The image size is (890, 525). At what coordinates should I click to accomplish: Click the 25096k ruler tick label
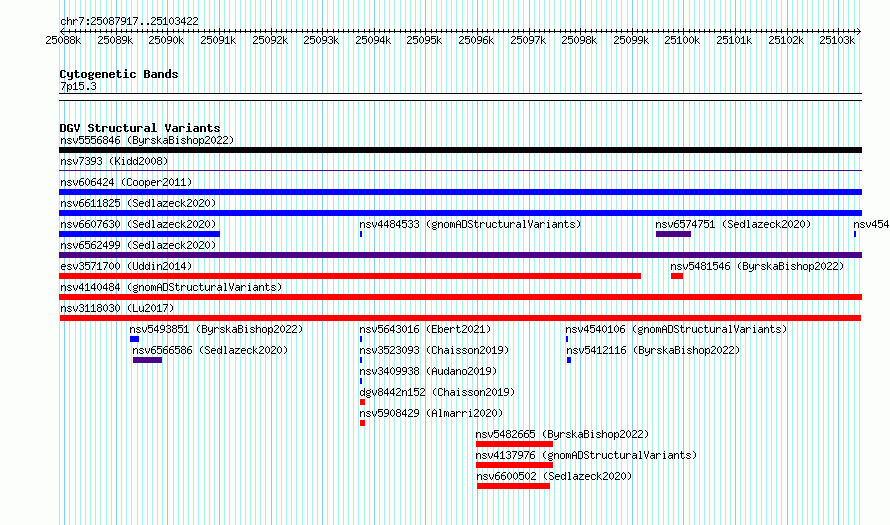coord(476,40)
